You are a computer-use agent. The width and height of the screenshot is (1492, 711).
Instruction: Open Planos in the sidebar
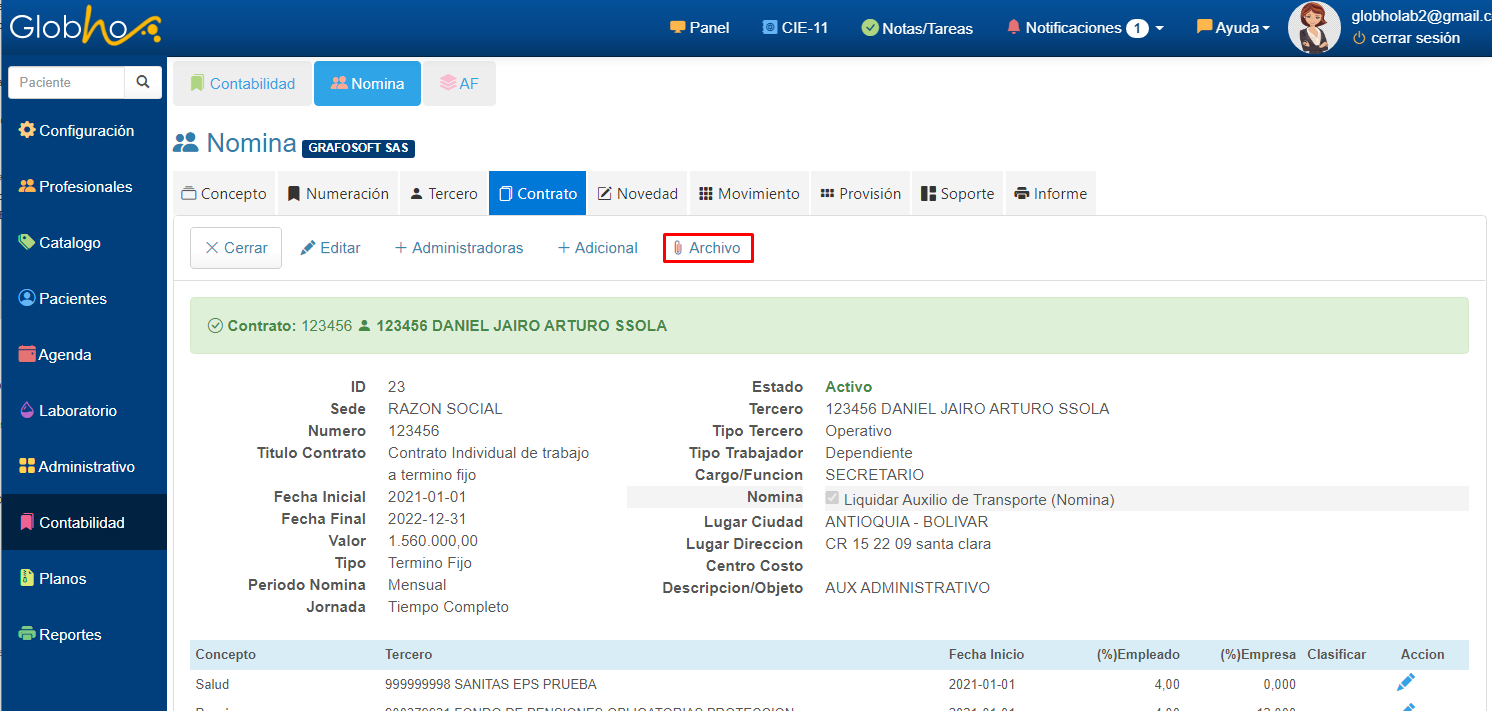click(x=62, y=579)
